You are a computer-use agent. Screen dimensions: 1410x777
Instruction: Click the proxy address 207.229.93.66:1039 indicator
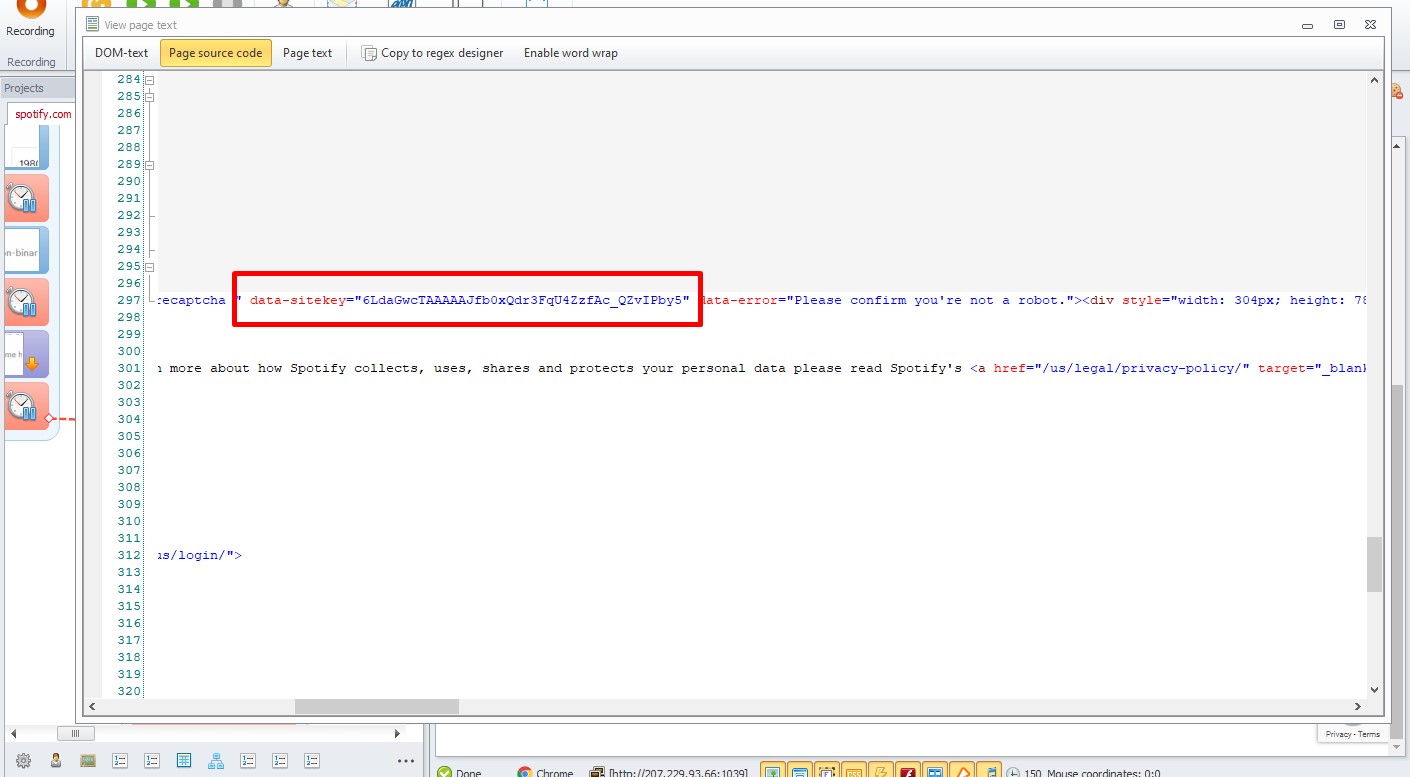click(676, 773)
